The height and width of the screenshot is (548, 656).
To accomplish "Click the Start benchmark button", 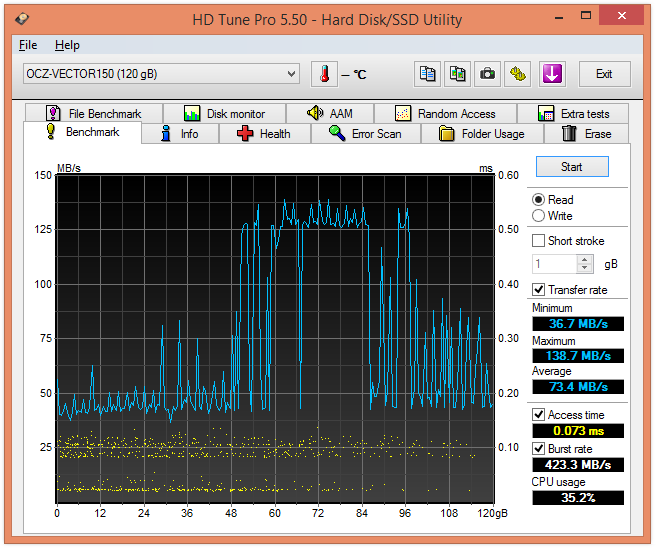I will [572, 167].
